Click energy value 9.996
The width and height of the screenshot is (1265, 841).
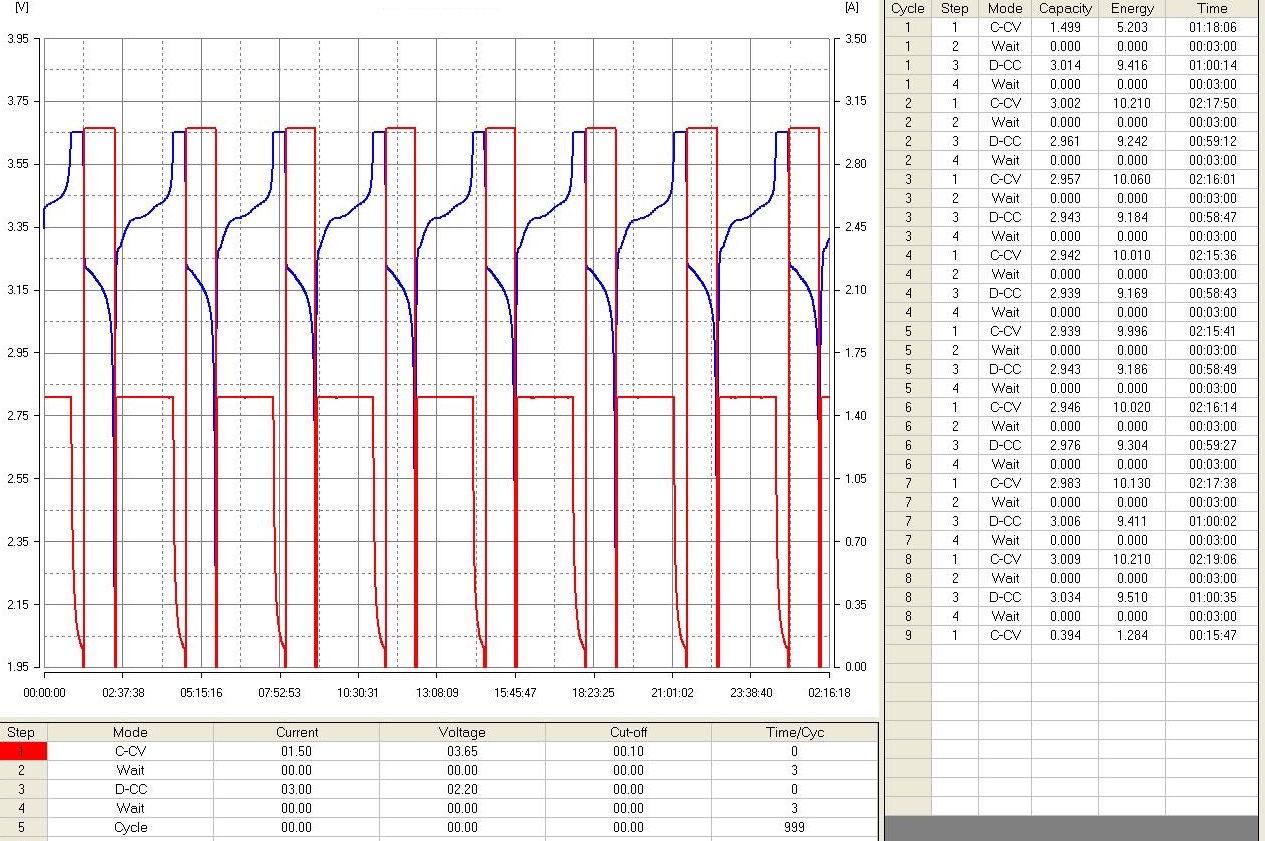pyautogui.click(x=1132, y=331)
